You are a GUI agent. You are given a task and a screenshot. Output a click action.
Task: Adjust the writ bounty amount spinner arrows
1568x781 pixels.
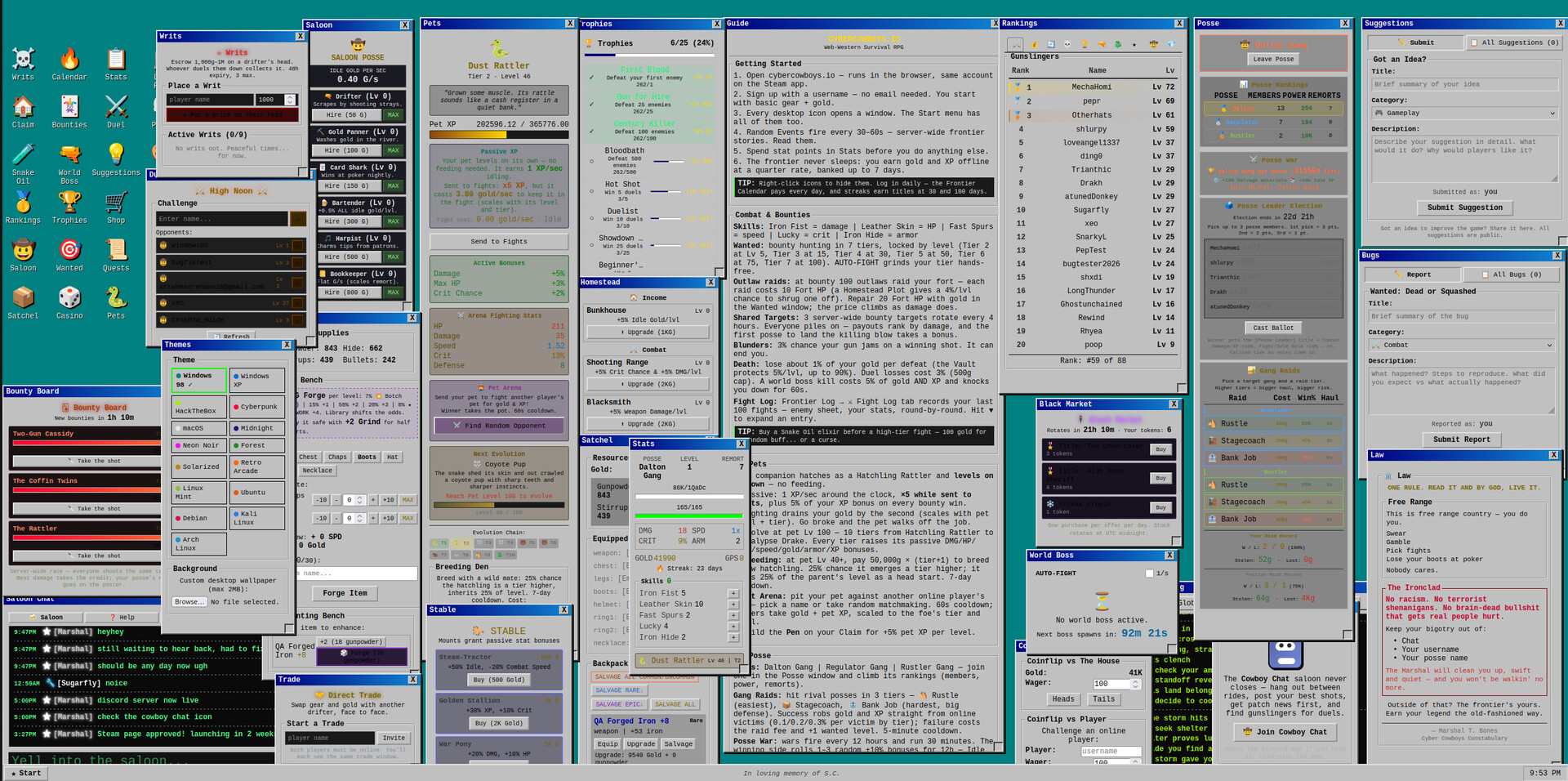point(289,100)
